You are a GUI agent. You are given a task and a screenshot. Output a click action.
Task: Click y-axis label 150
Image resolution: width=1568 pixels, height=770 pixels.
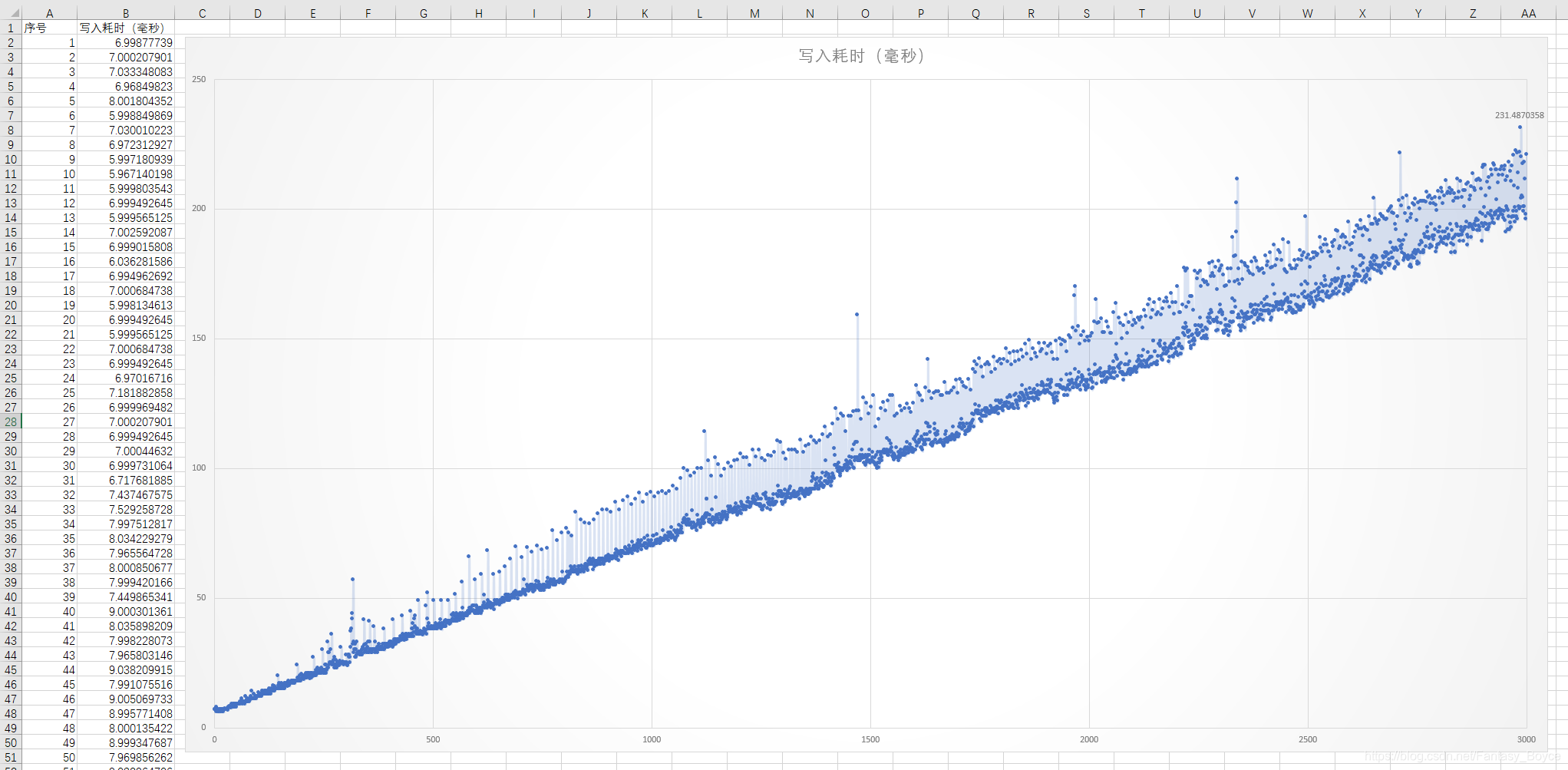pos(199,338)
